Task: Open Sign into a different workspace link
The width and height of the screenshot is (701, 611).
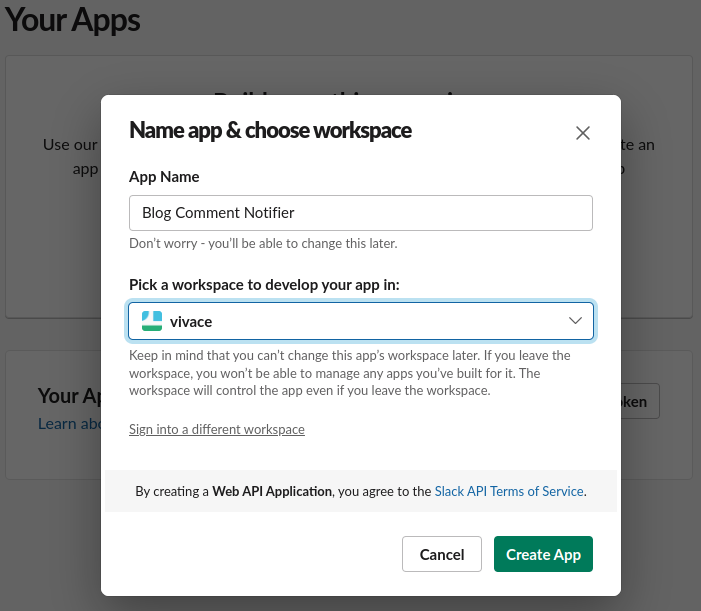Action: [217, 429]
